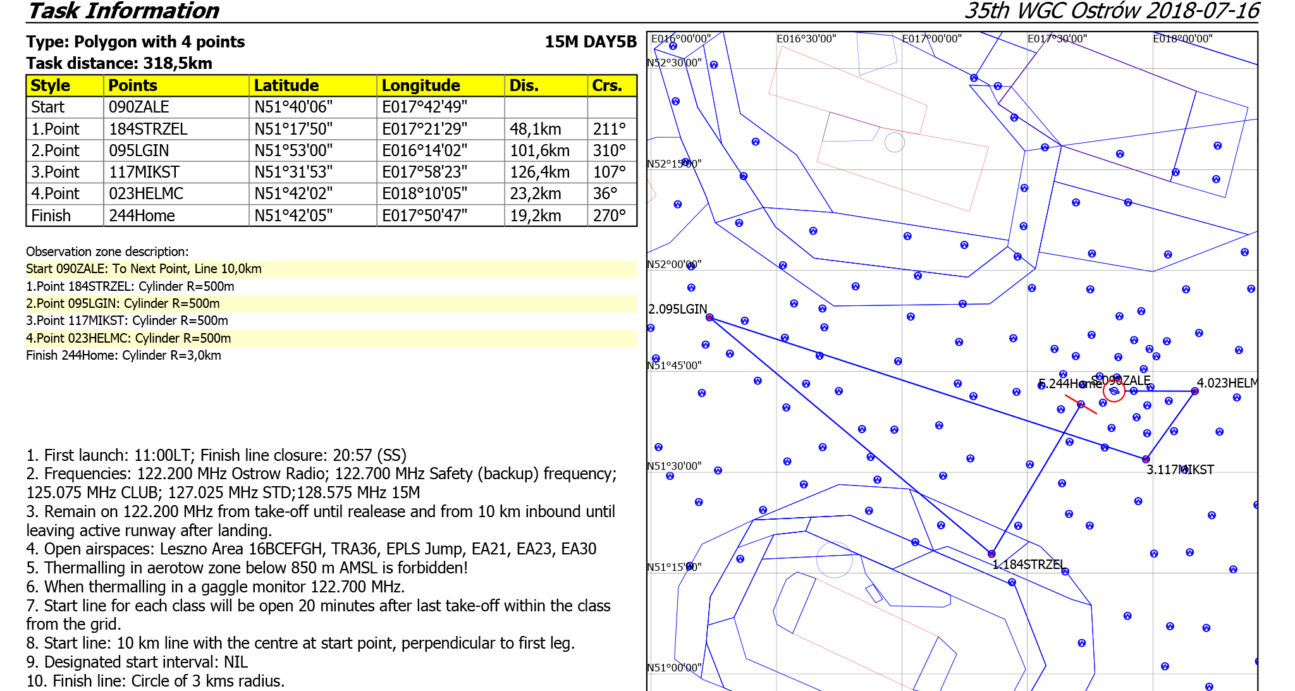Screen dimensions: 1295x691
Task: Click the 244Home finish label on map
Action: click(1070, 383)
